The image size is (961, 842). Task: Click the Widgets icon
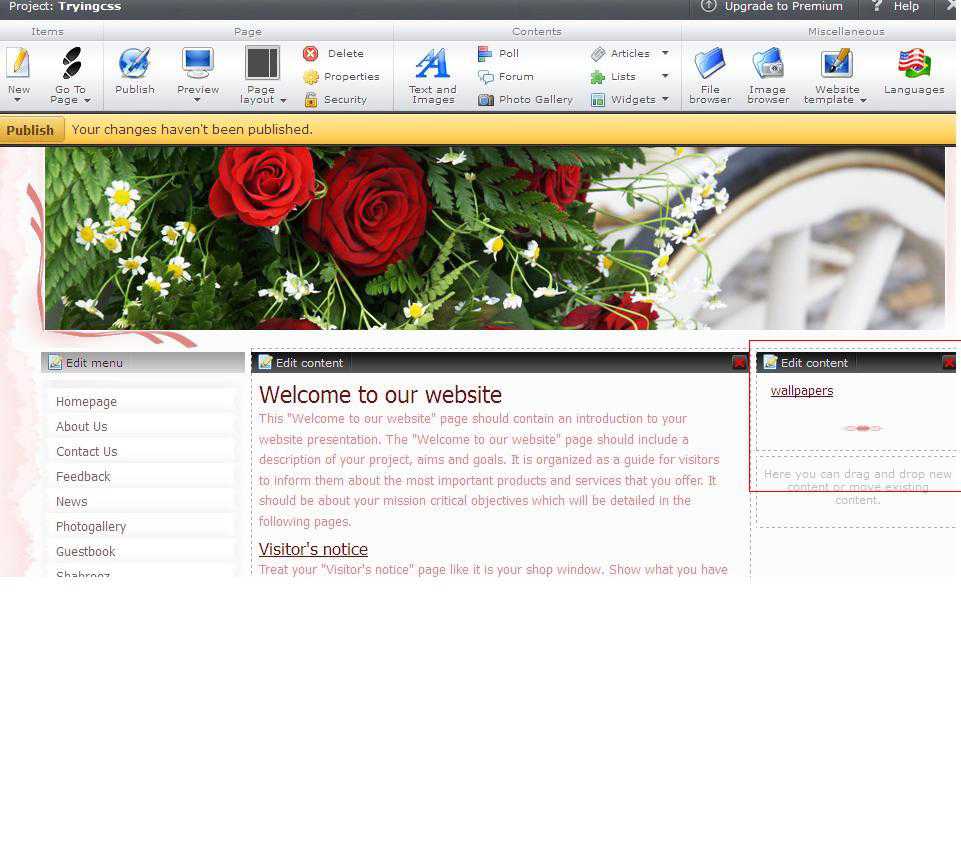pyautogui.click(x=598, y=100)
